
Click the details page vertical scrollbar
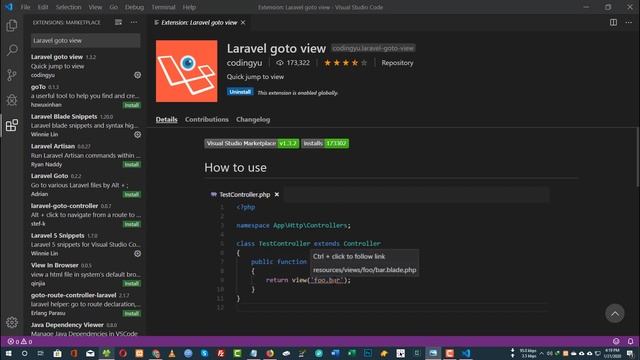(638, 157)
